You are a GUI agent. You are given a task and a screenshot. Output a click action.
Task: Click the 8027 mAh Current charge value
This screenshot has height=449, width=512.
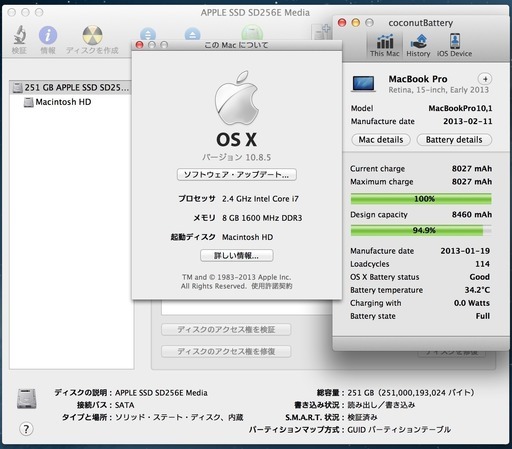(472, 169)
